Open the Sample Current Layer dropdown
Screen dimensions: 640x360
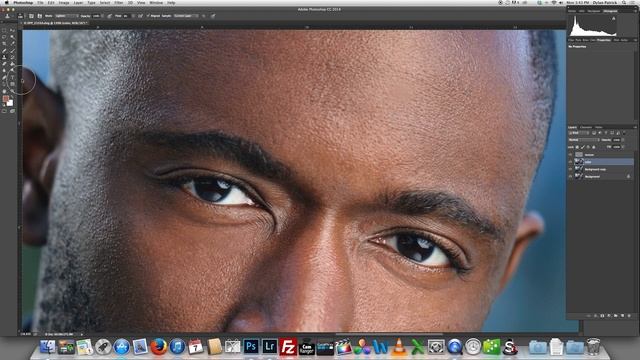(x=186, y=16)
